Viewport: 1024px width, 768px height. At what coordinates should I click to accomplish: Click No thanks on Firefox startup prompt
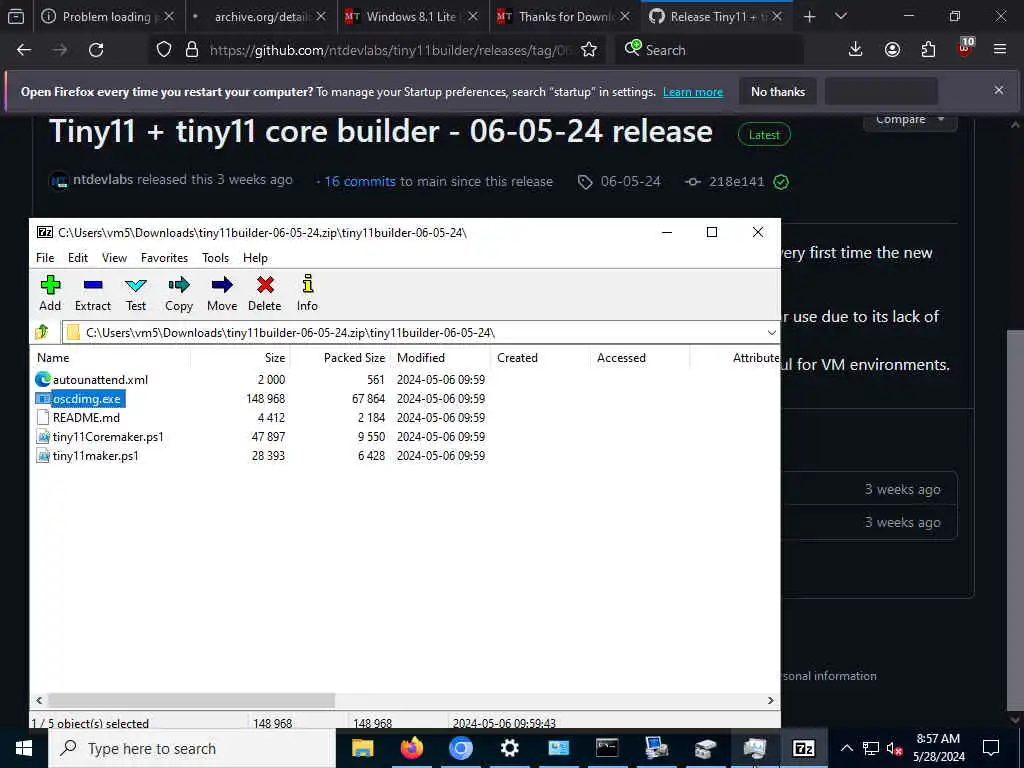[x=778, y=91]
